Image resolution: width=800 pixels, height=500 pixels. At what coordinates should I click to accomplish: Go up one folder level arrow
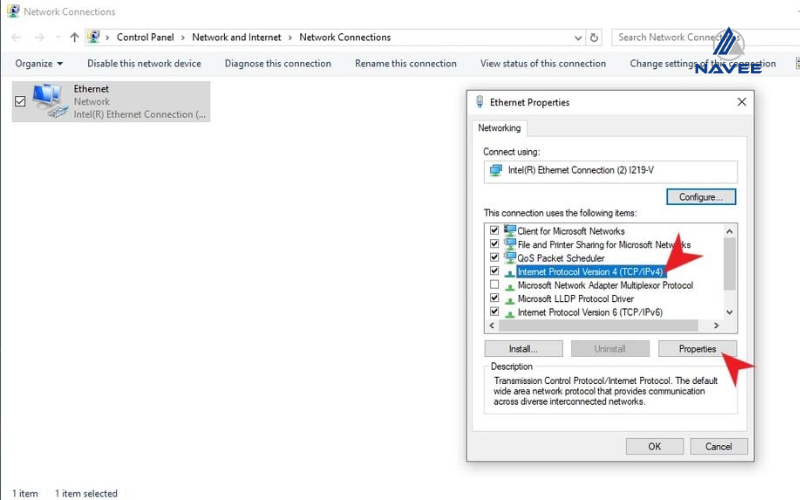click(x=74, y=37)
